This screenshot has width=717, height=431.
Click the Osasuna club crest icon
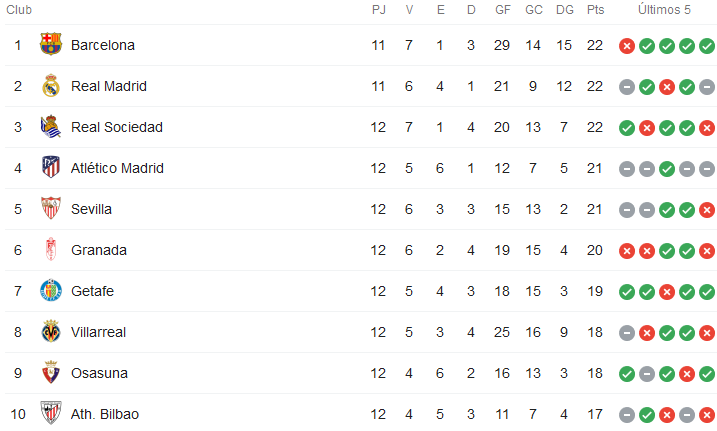51,373
